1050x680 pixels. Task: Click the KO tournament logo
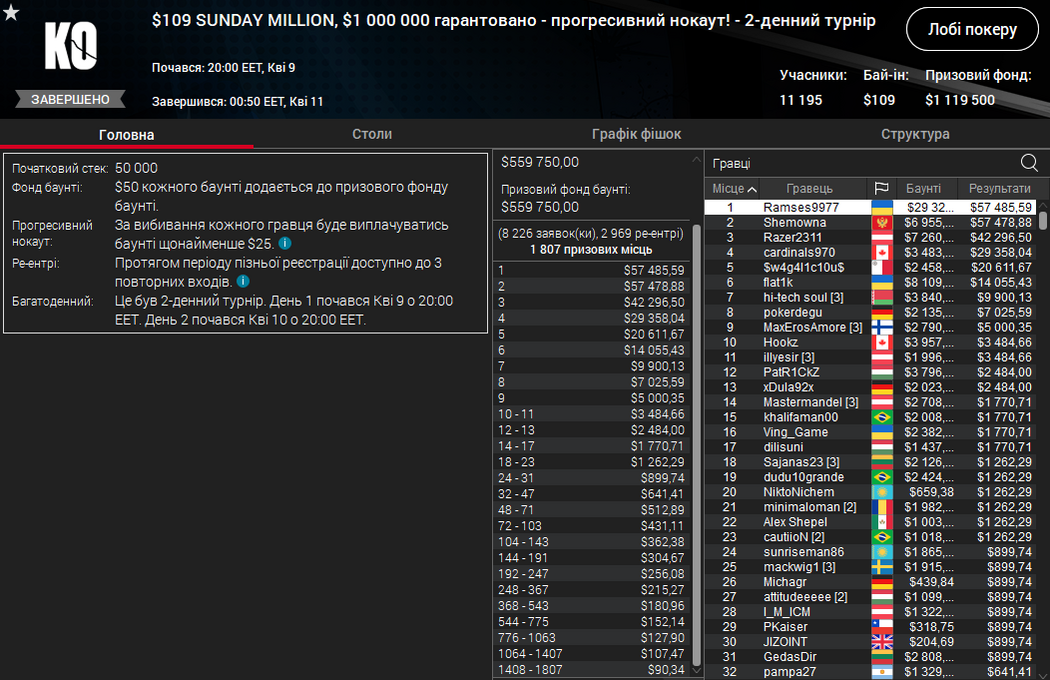pos(70,47)
